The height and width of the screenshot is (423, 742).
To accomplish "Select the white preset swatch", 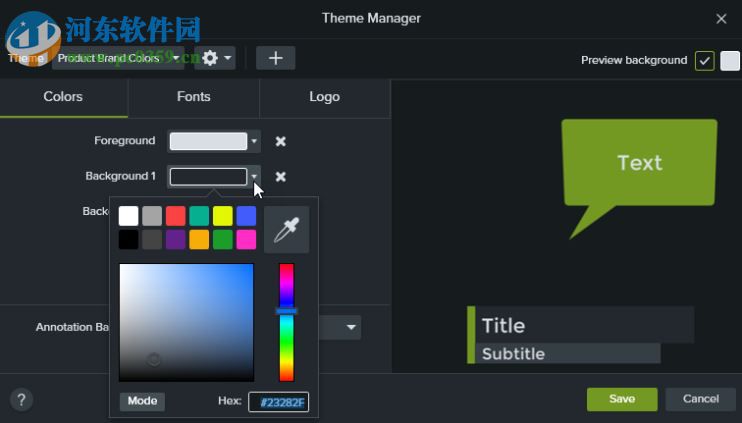I will [128, 216].
